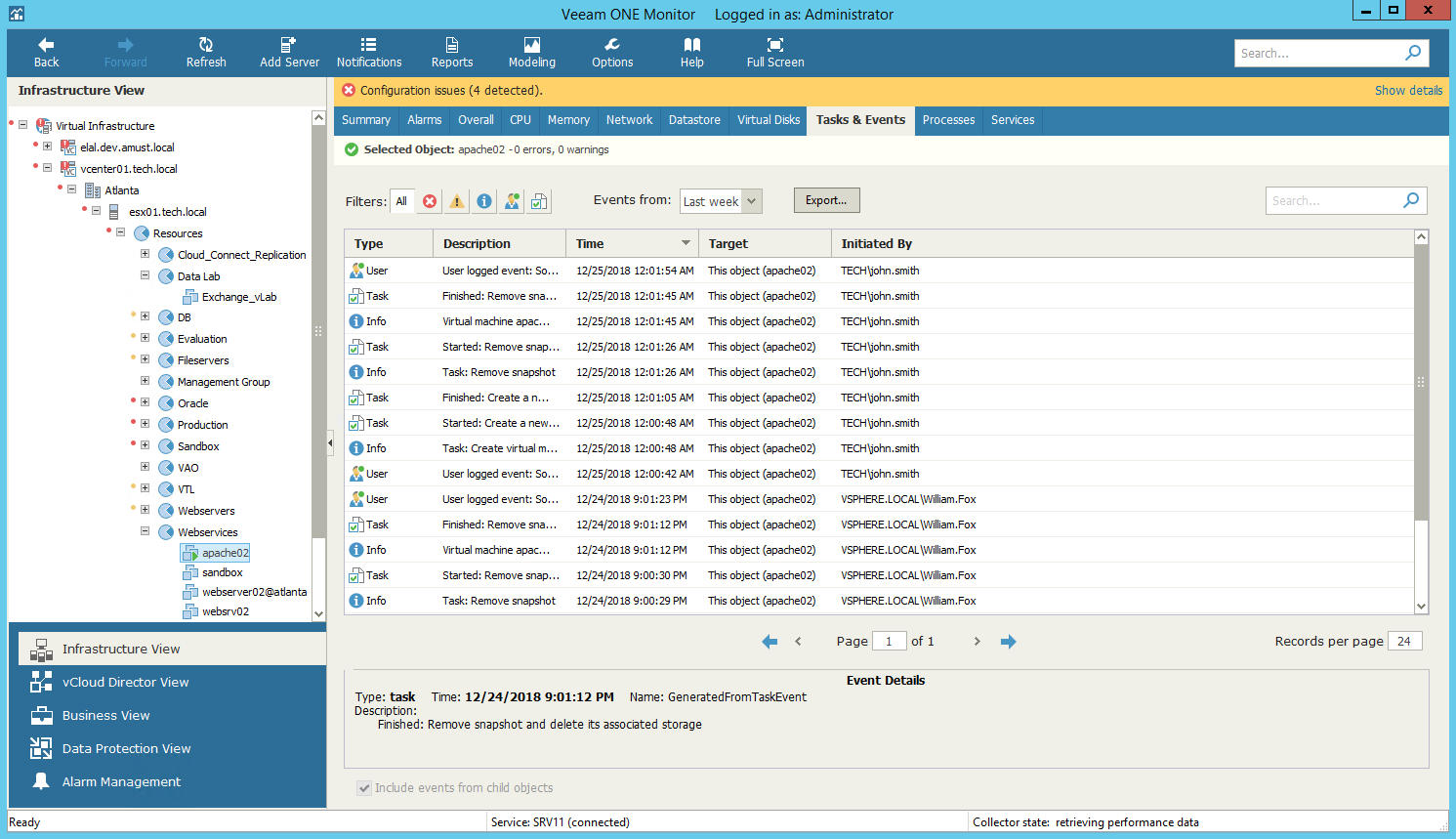Viewport: 1456px width, 839px height.
Task: Select the 12/25/2018 12:01:54 AM user event
Action: pyautogui.click(x=879, y=271)
